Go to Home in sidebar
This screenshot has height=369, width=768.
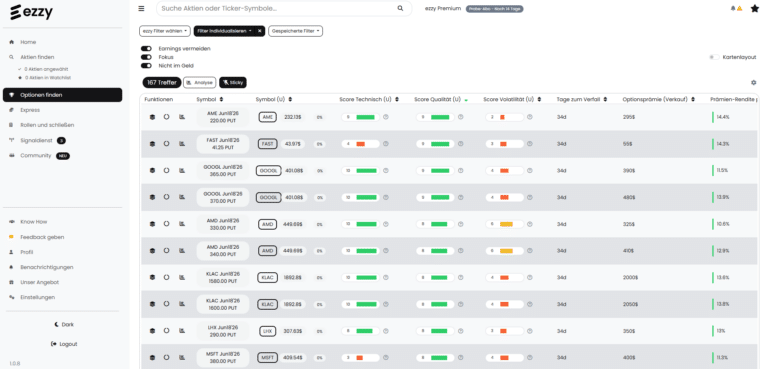tap(28, 42)
